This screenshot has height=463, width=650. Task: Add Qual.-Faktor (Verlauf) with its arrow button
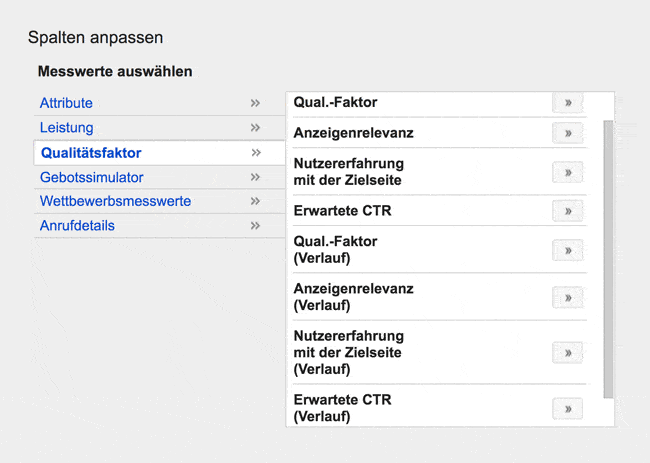point(568,250)
